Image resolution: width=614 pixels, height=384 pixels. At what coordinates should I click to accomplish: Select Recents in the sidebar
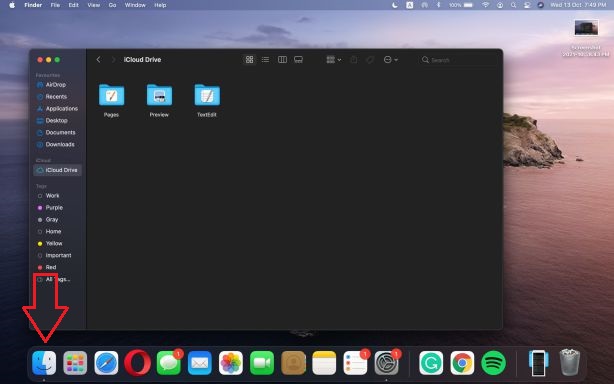57,97
